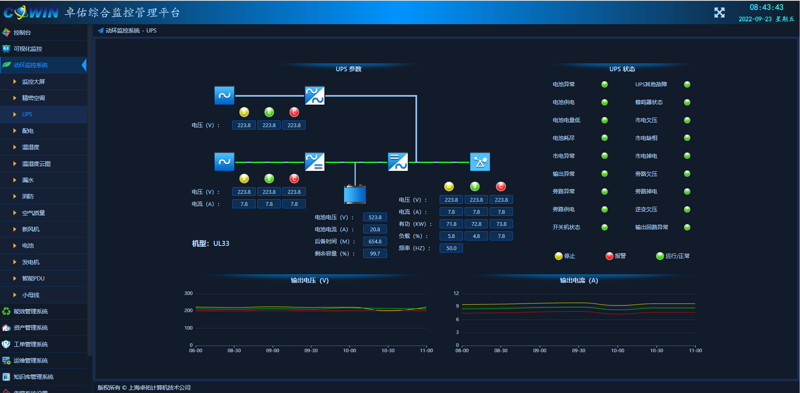Click red phase indicator under mains input
800x393 pixels.
point(294,179)
